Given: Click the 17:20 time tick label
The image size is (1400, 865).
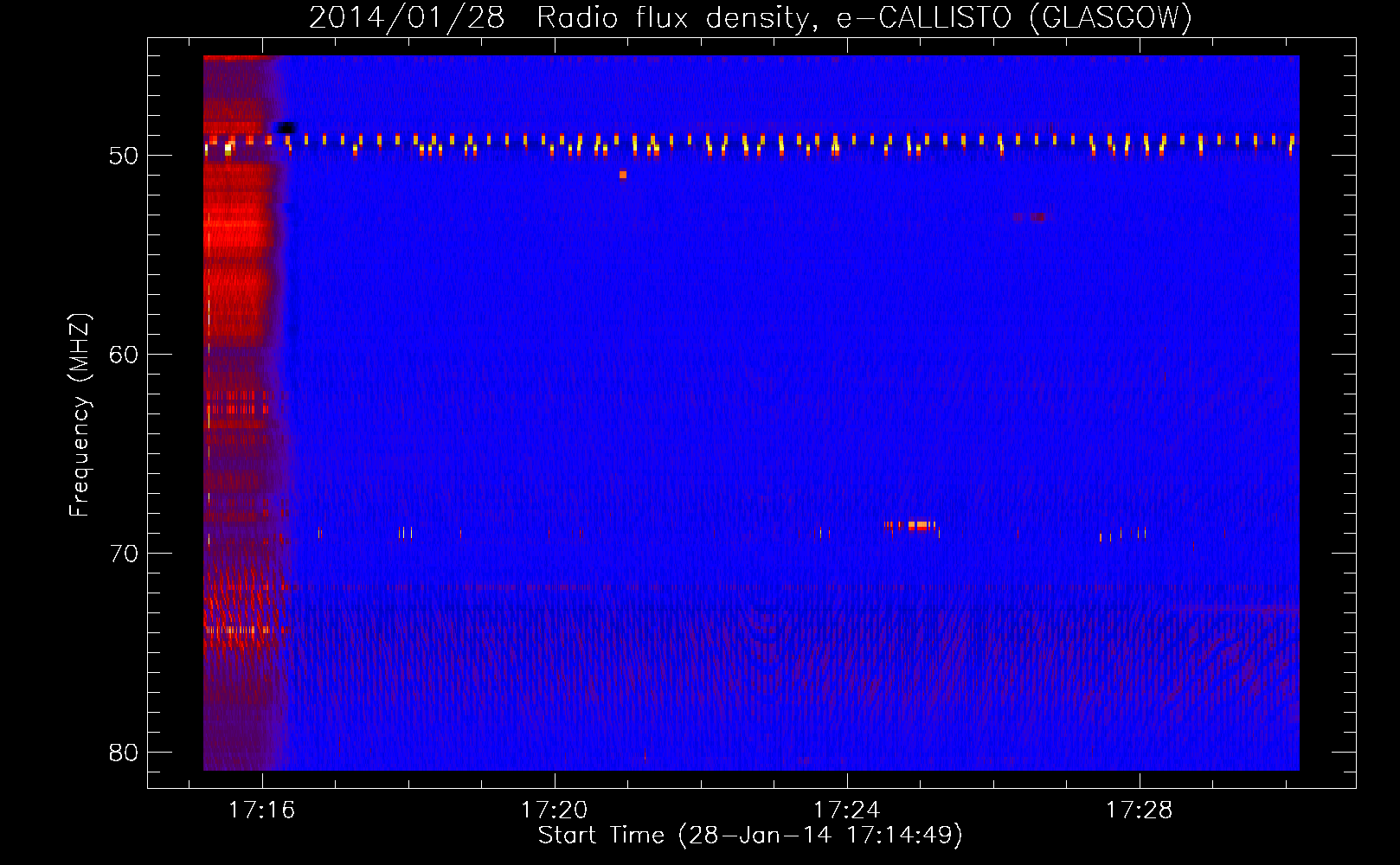Looking at the screenshot, I should (555, 811).
